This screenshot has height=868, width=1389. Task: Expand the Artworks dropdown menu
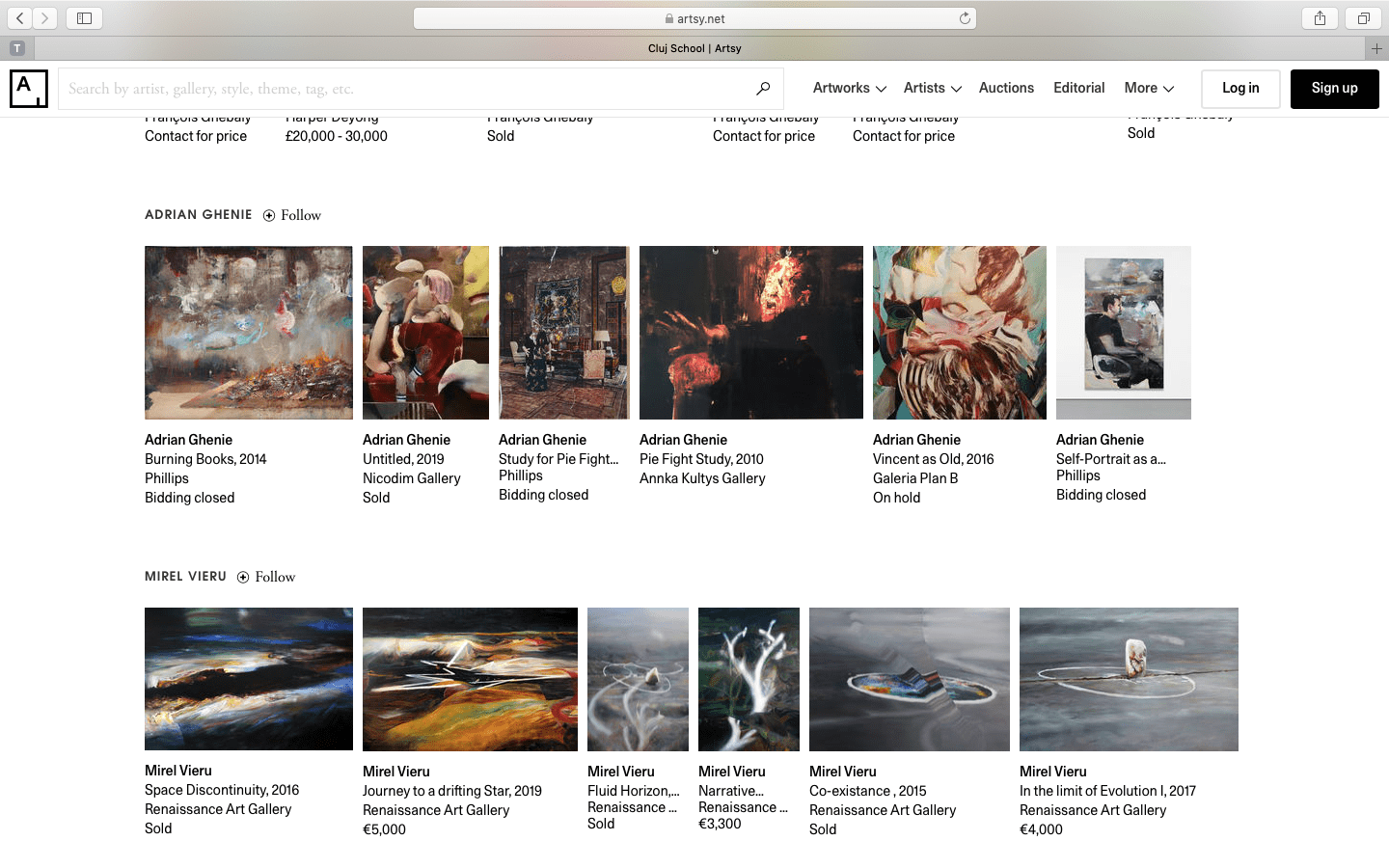point(849,88)
